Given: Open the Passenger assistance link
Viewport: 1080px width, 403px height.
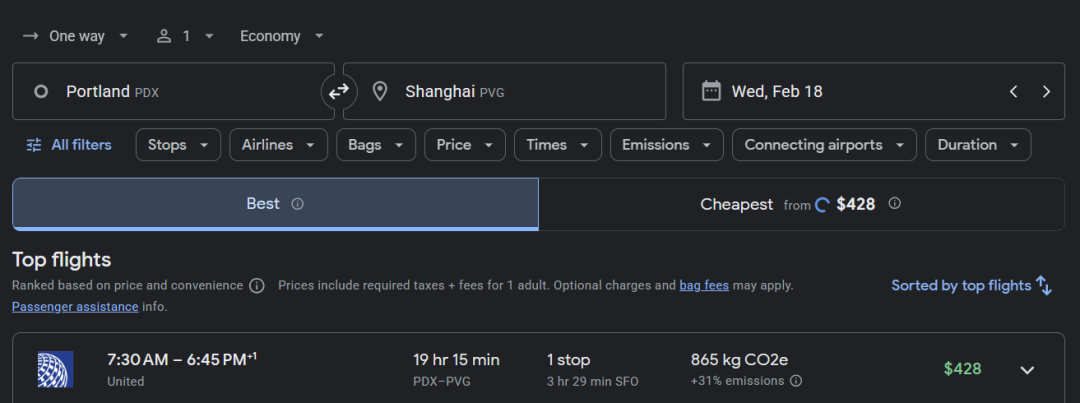Looking at the screenshot, I should pyautogui.click(x=75, y=307).
